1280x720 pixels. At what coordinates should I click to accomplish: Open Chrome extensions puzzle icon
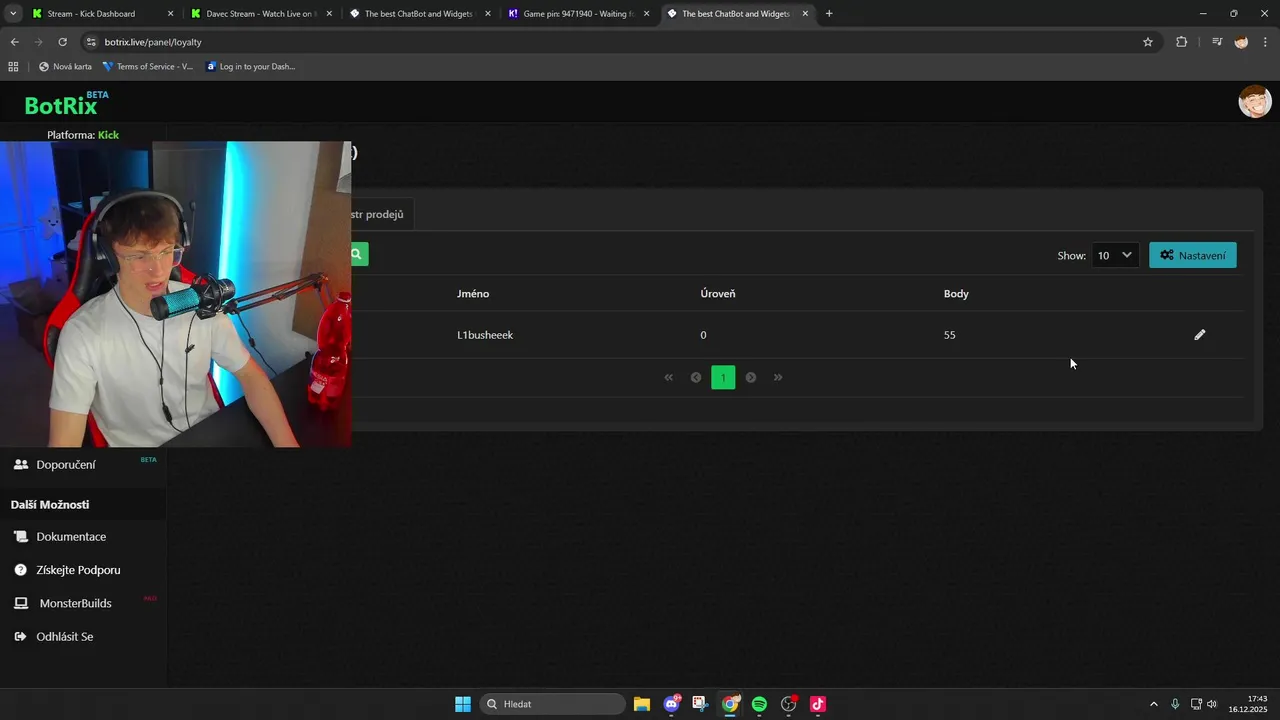[x=1181, y=42]
